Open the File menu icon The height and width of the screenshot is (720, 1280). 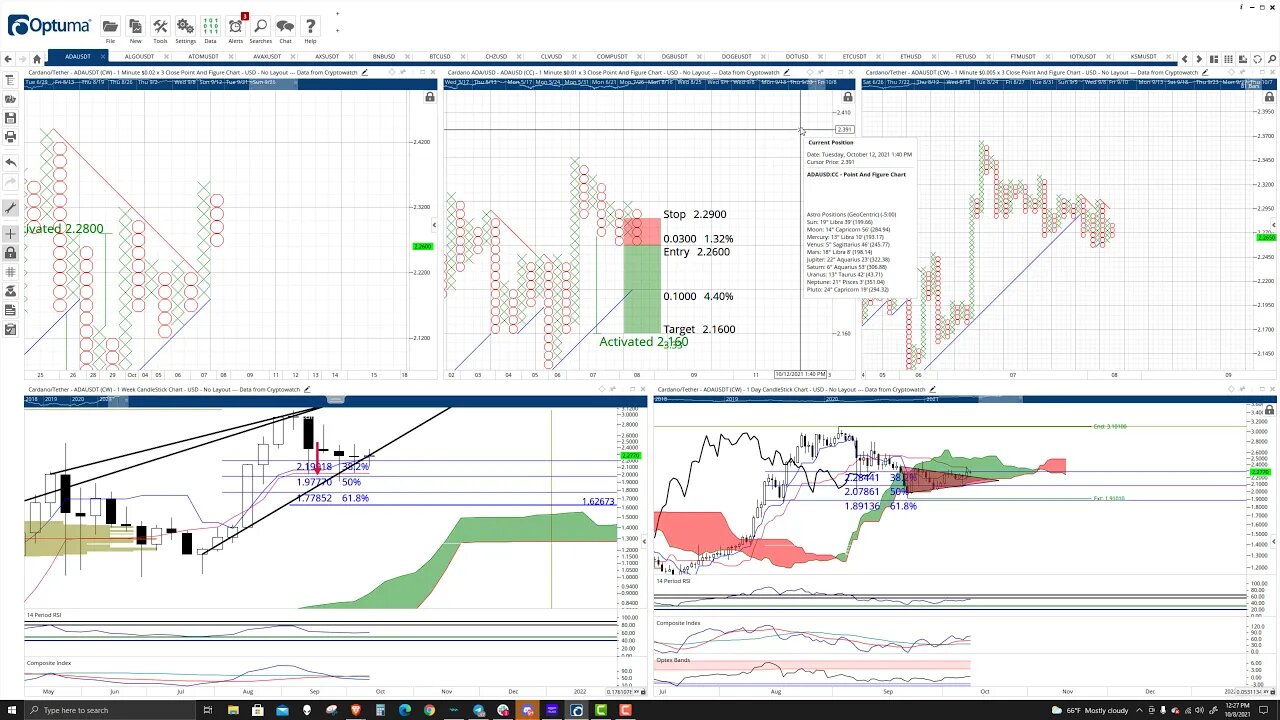[110, 27]
